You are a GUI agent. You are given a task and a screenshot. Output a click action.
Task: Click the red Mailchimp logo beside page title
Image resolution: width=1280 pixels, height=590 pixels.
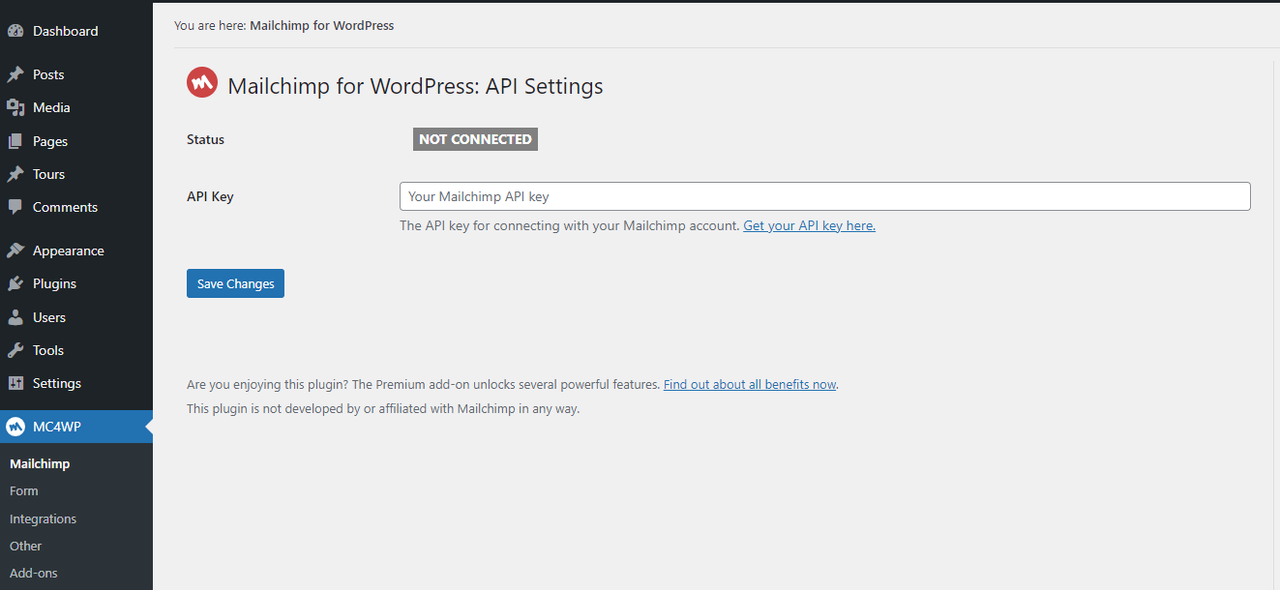[x=202, y=83]
